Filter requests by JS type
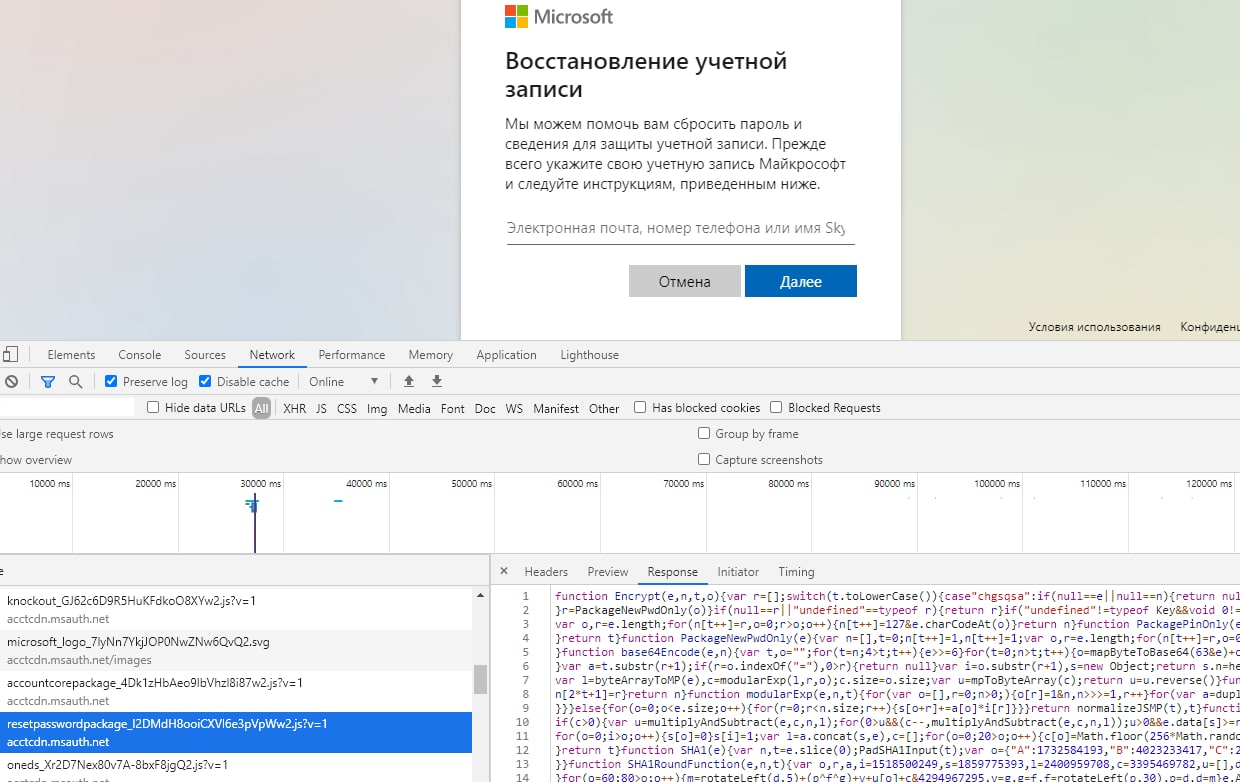The height and width of the screenshot is (782, 1240). coord(321,408)
